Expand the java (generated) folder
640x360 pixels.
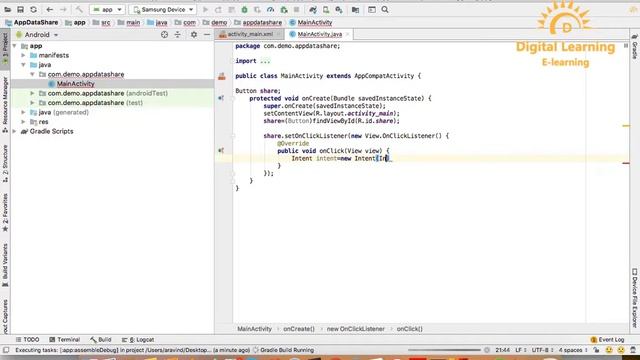[23, 112]
